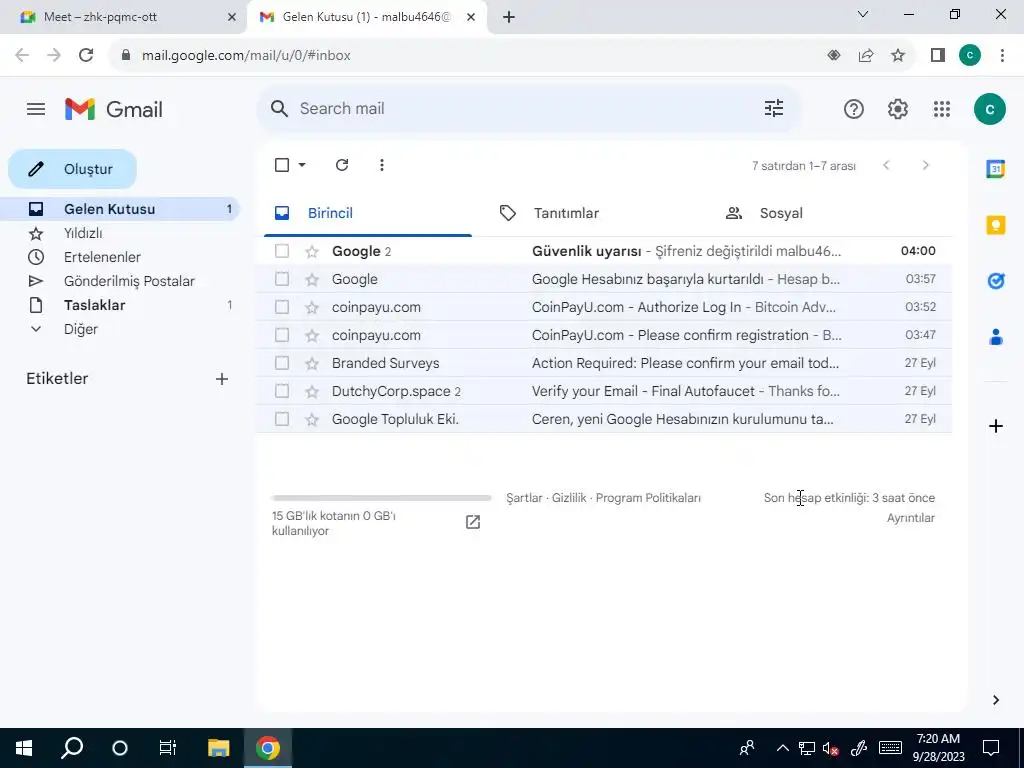This screenshot has height=768, width=1024.
Task: Get add-ons plus icon in side panel
Action: [x=995, y=426]
